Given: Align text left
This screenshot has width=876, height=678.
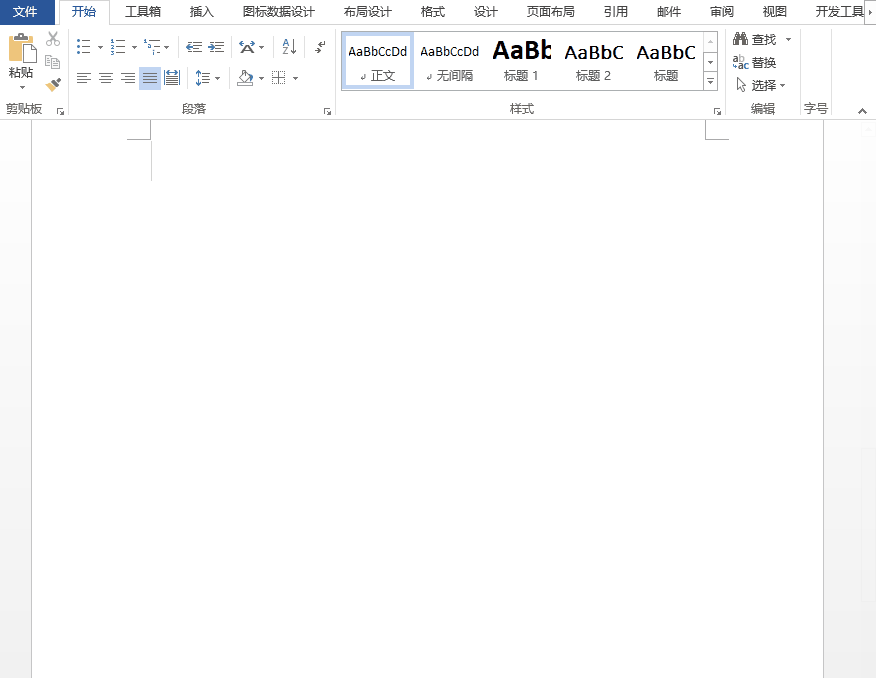Looking at the screenshot, I should pos(84,78).
